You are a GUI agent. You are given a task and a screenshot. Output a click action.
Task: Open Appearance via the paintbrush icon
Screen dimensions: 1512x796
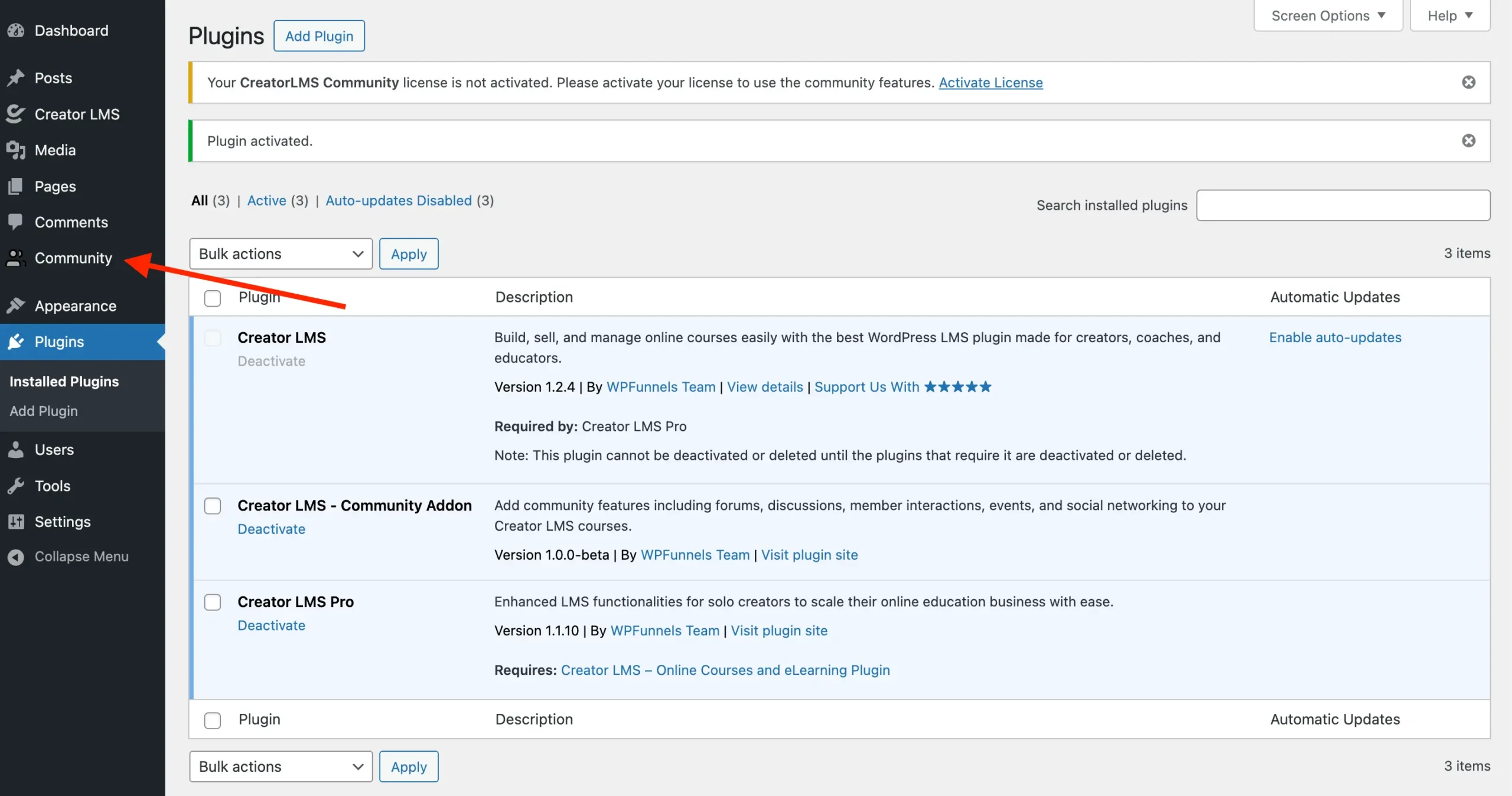pyautogui.click(x=16, y=306)
